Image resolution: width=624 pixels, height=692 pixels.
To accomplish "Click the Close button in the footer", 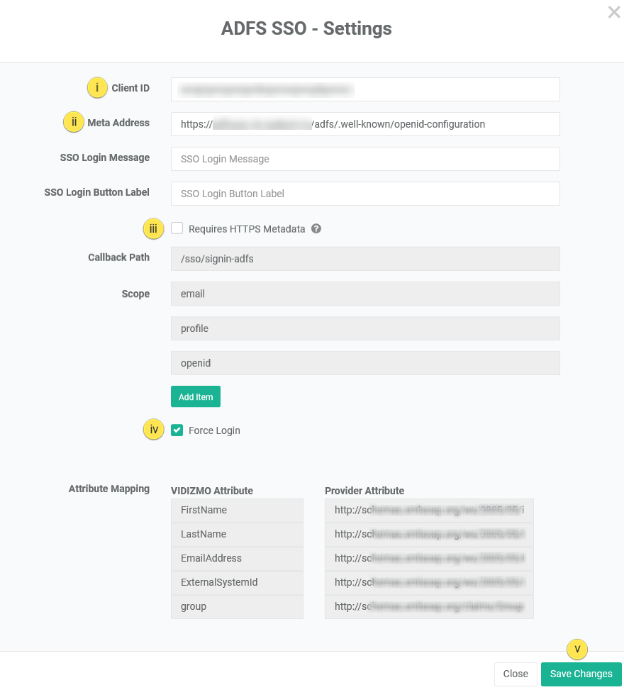I will 515,674.
